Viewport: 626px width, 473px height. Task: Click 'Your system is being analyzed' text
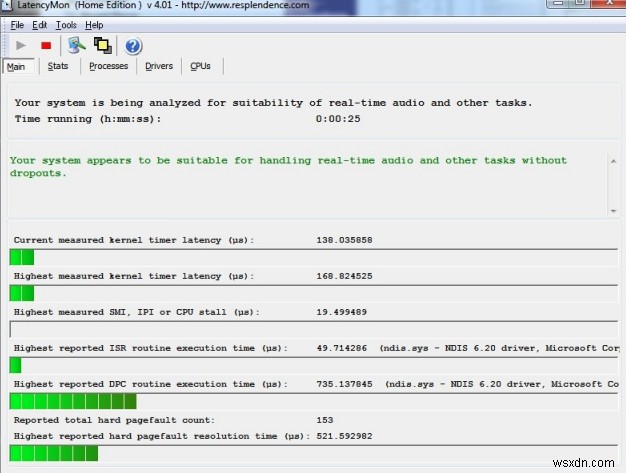[273, 103]
